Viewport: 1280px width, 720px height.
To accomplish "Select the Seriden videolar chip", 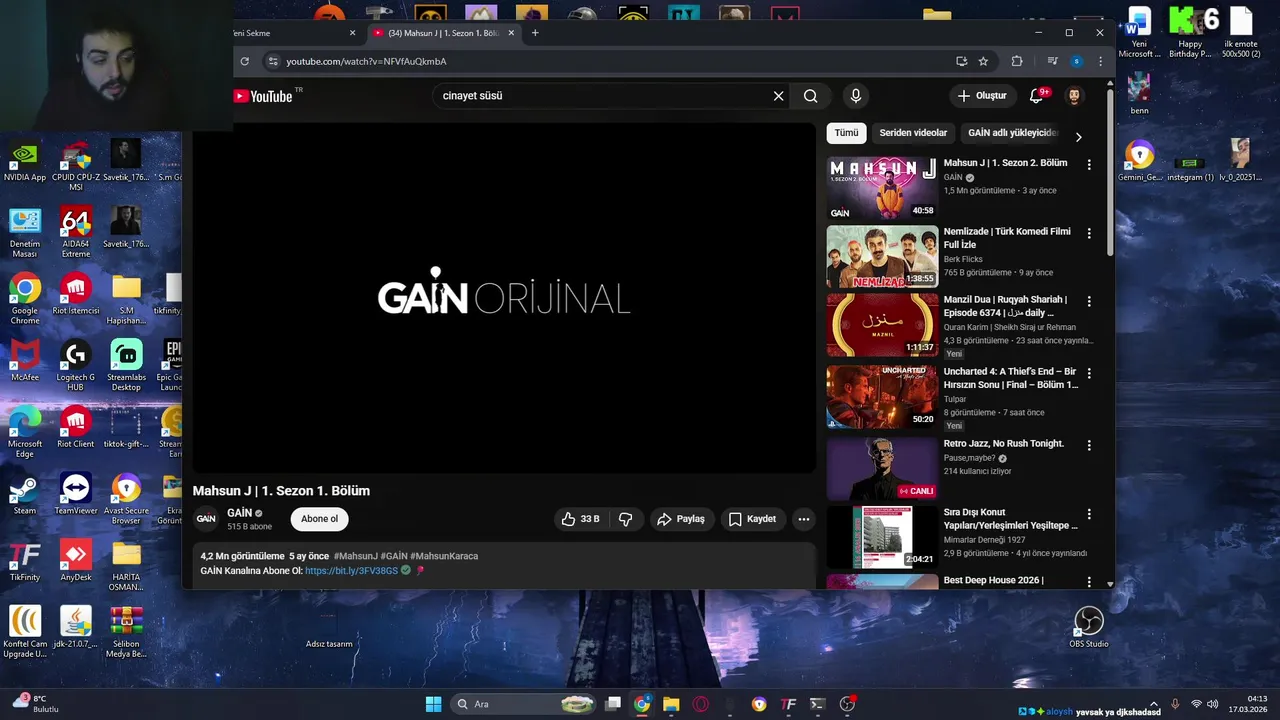I will coord(913,133).
